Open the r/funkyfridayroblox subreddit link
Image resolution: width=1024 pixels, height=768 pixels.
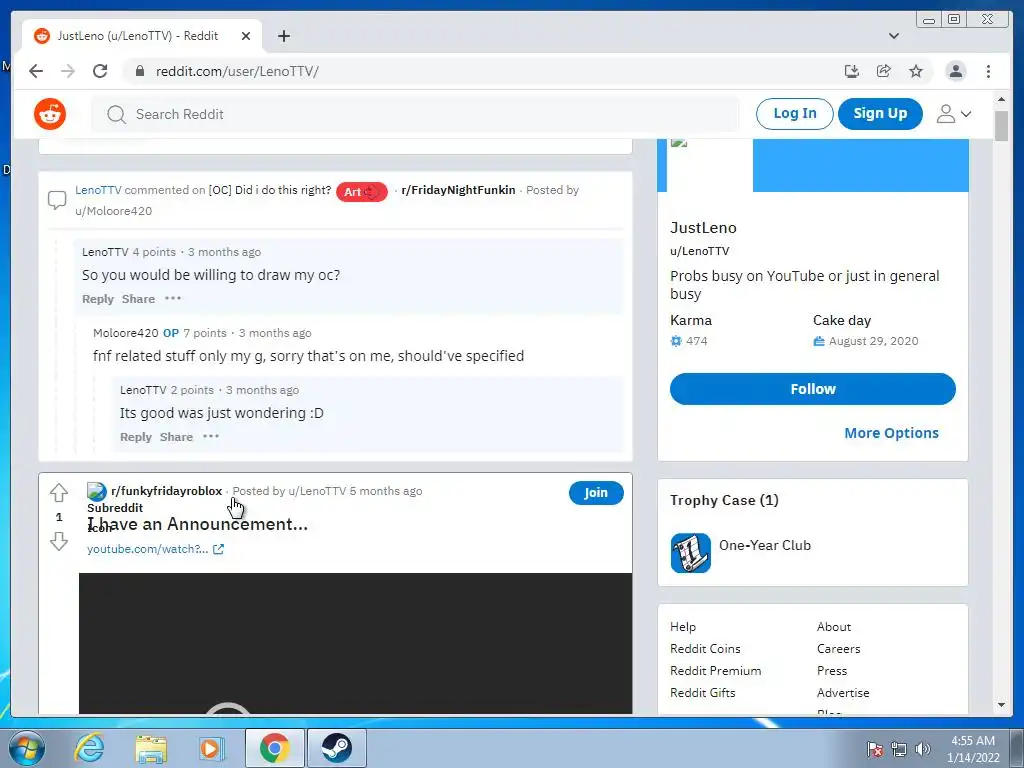click(167, 491)
